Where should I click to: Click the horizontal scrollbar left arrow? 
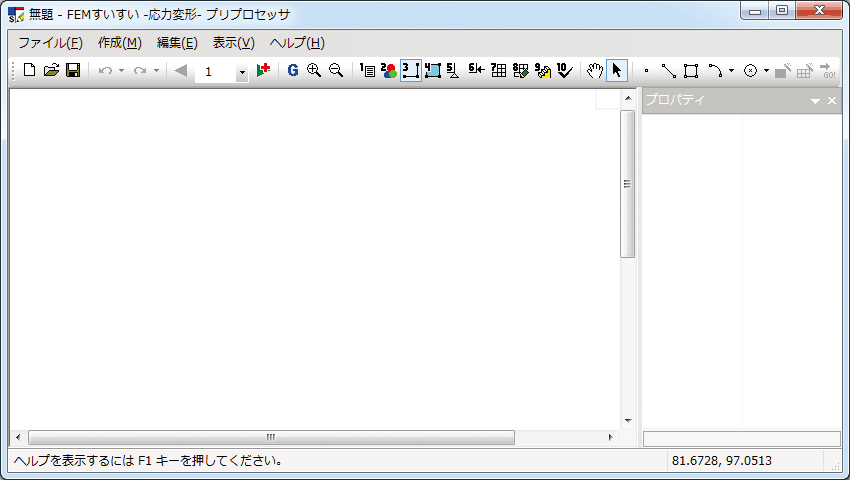pos(18,437)
